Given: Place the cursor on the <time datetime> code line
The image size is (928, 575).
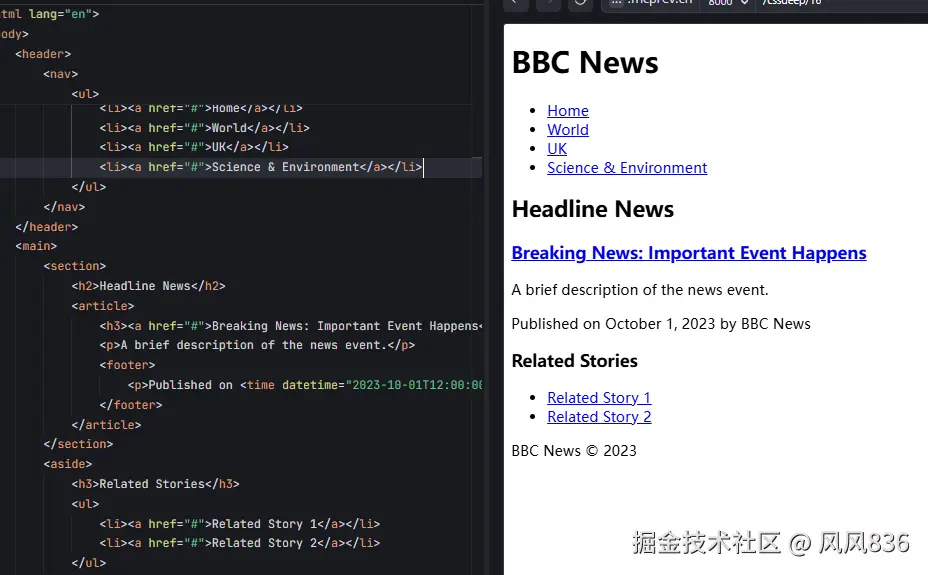Looking at the screenshot, I should (305, 385).
